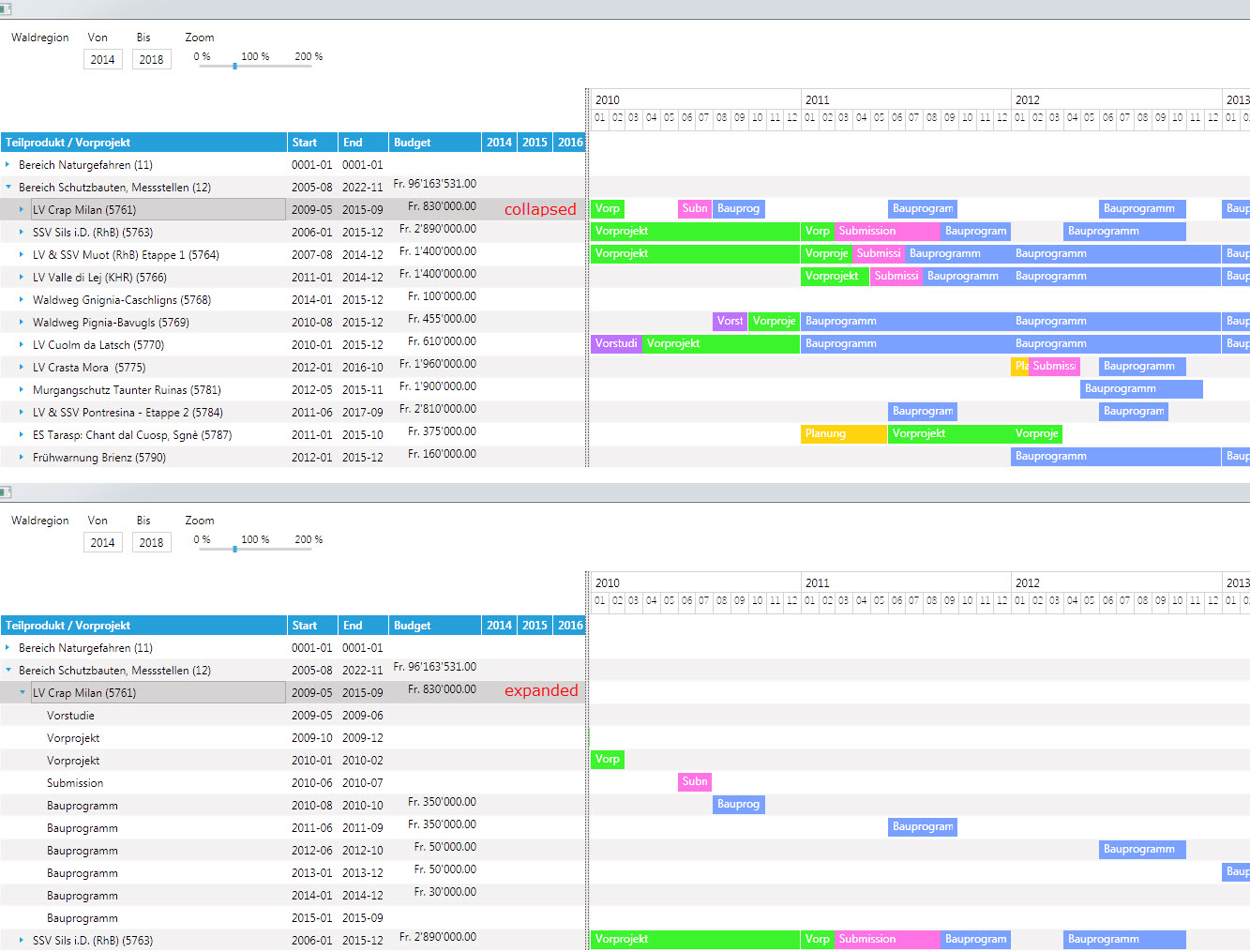Viewport: 1250px width, 952px height.
Task: Select Bauprogramm row starting 2014-01
Action: pyautogui.click(x=293, y=896)
